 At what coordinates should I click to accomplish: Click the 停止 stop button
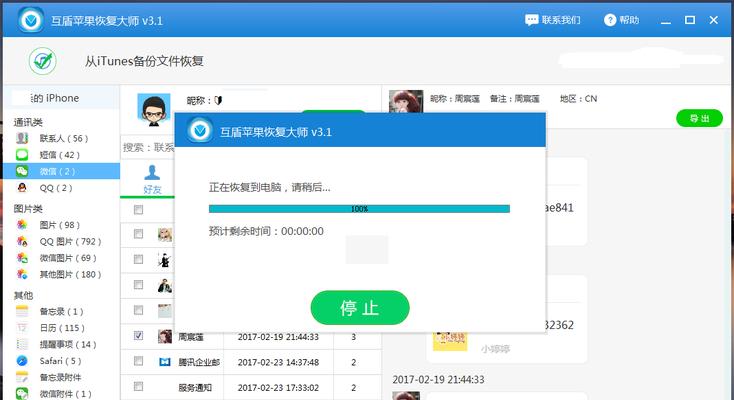point(360,308)
